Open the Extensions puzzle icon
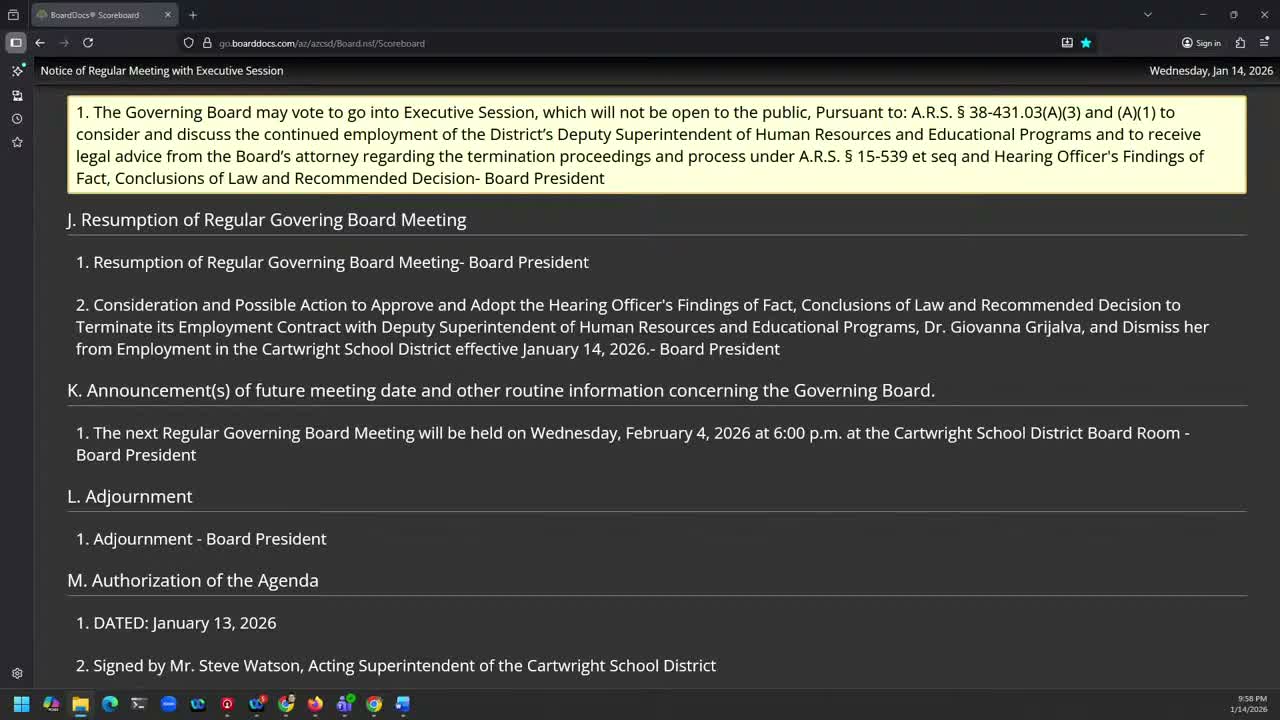This screenshot has height=720, width=1280. coord(1240,43)
